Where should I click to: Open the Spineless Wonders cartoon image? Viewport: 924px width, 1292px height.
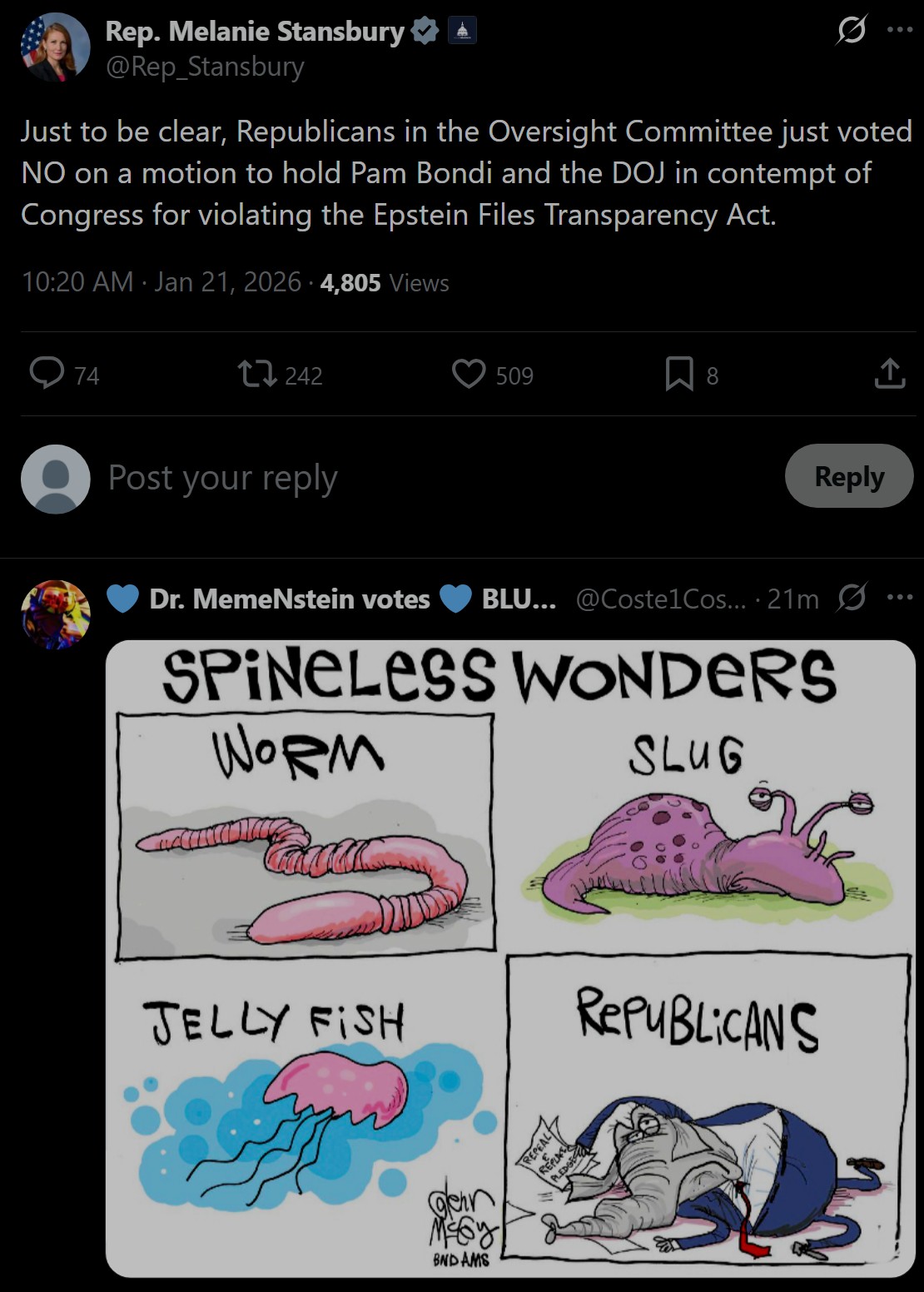pos(509,957)
